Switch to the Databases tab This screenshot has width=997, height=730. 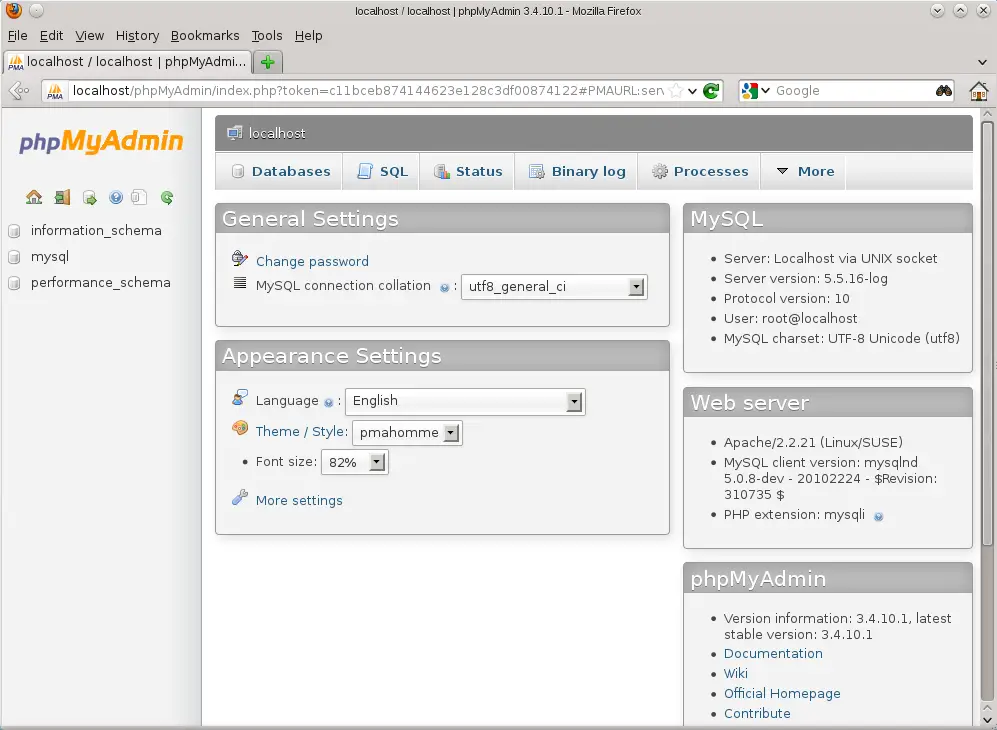click(279, 172)
